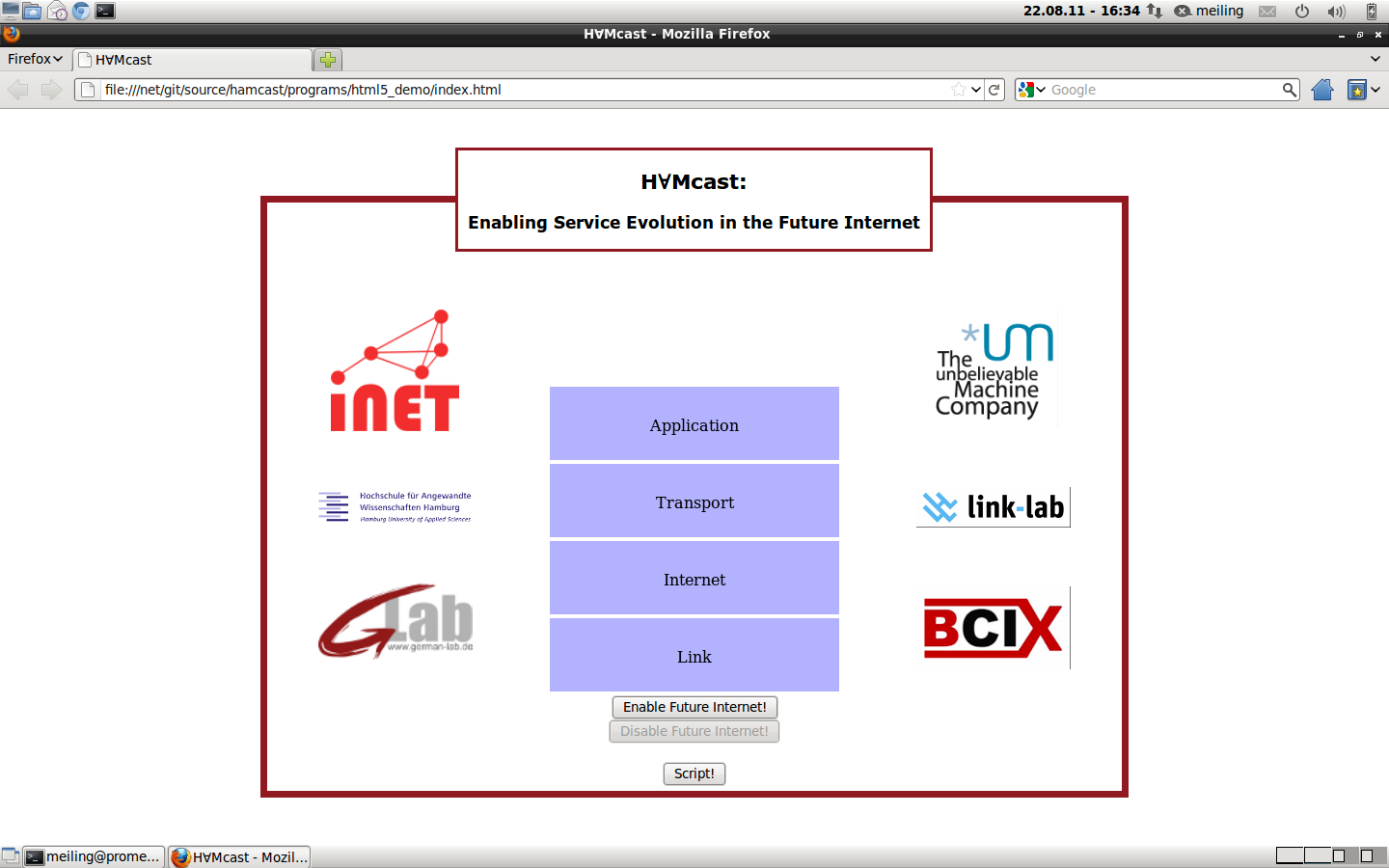Viewport: 1389px width, 868px height.
Task: Click the Script! button
Action: coord(694,773)
